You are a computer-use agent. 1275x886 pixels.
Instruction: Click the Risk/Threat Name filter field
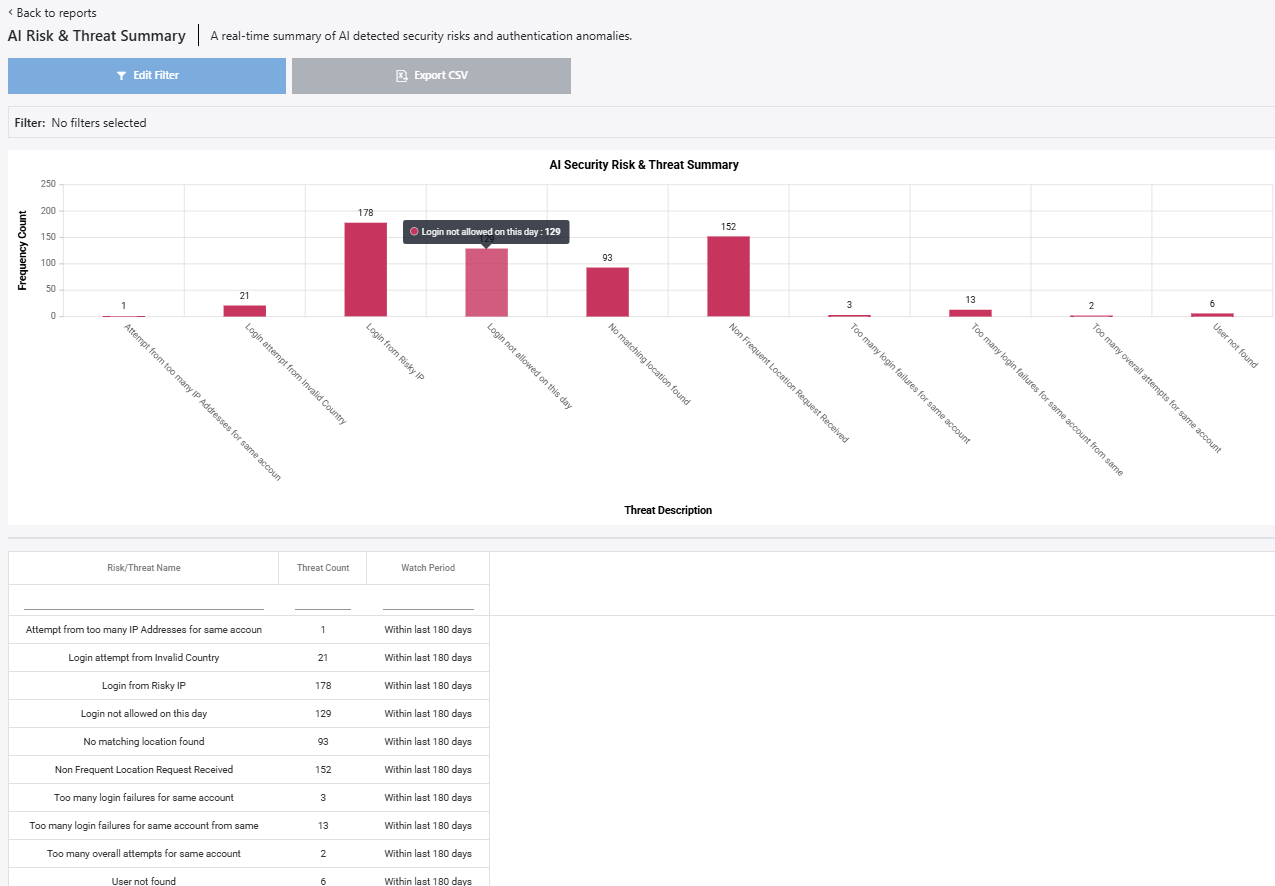(144, 600)
